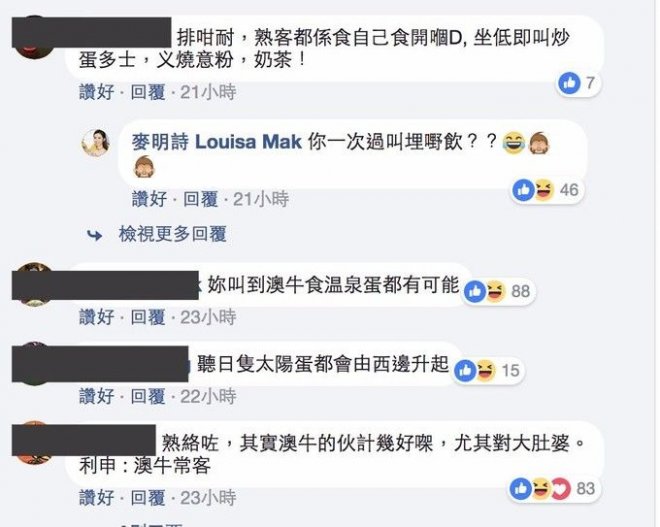Image resolution: width=660 pixels, height=527 pixels.
Task: Open the 23小時 timestamp of 澳牛常客 comment
Action: (x=208, y=498)
